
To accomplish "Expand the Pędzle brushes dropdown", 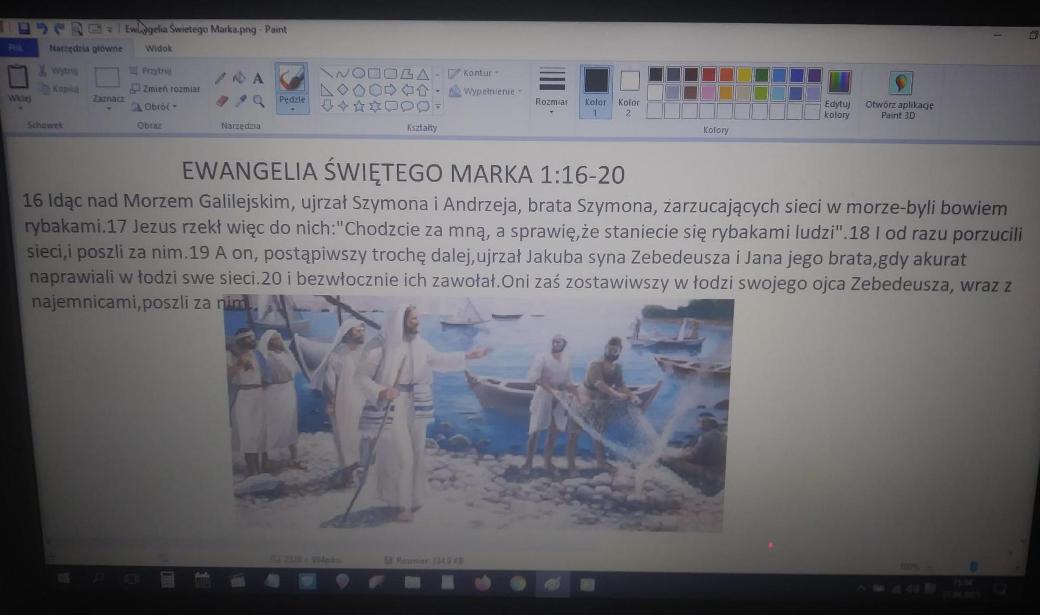I will tap(292, 108).
